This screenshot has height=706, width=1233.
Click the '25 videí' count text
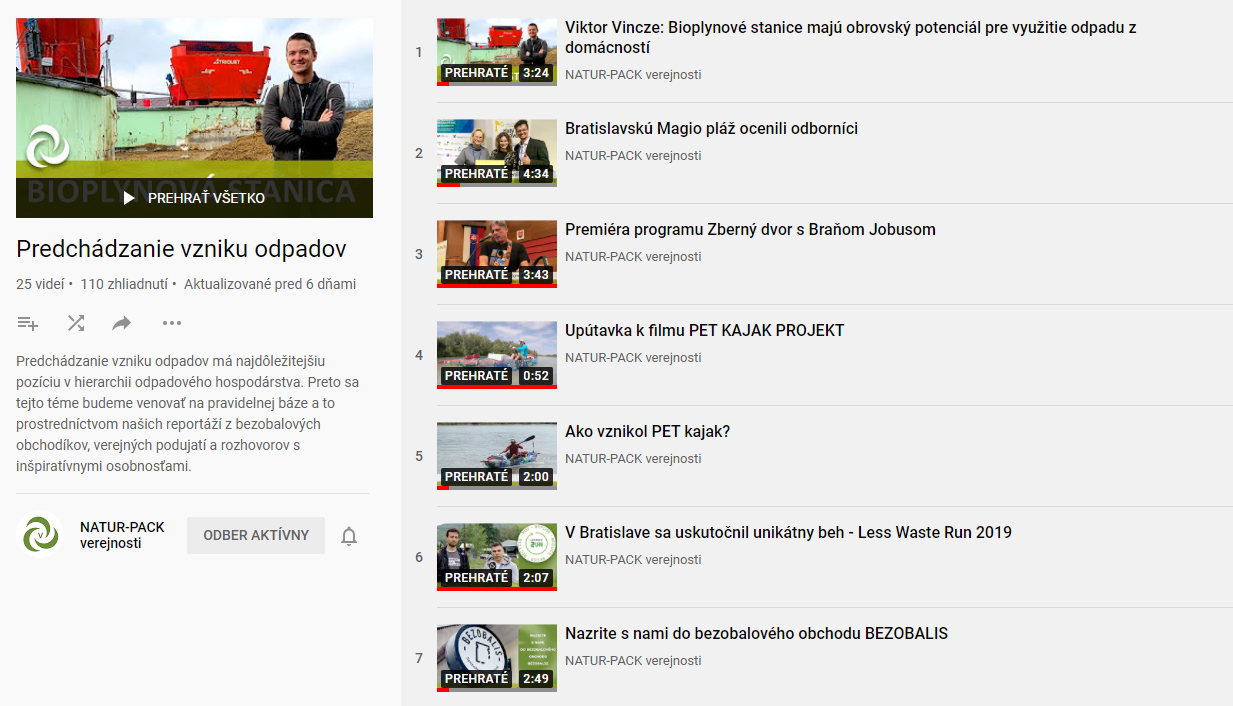coord(40,284)
